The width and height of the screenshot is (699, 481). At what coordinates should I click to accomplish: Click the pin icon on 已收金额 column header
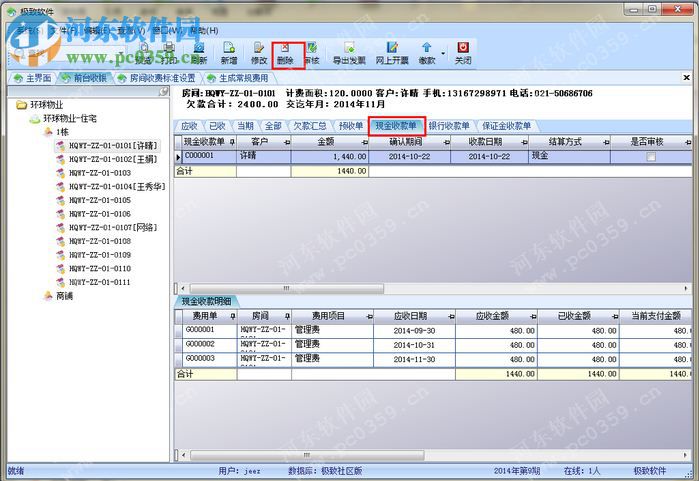[615, 317]
